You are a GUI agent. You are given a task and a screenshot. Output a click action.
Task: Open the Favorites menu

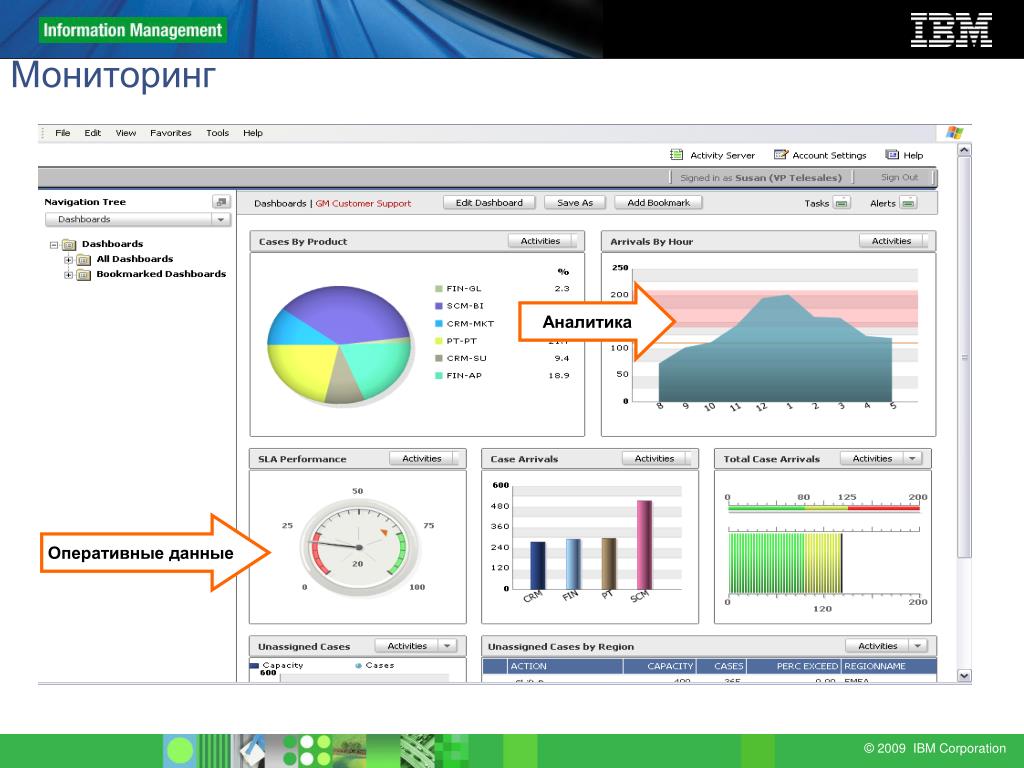[x=170, y=133]
